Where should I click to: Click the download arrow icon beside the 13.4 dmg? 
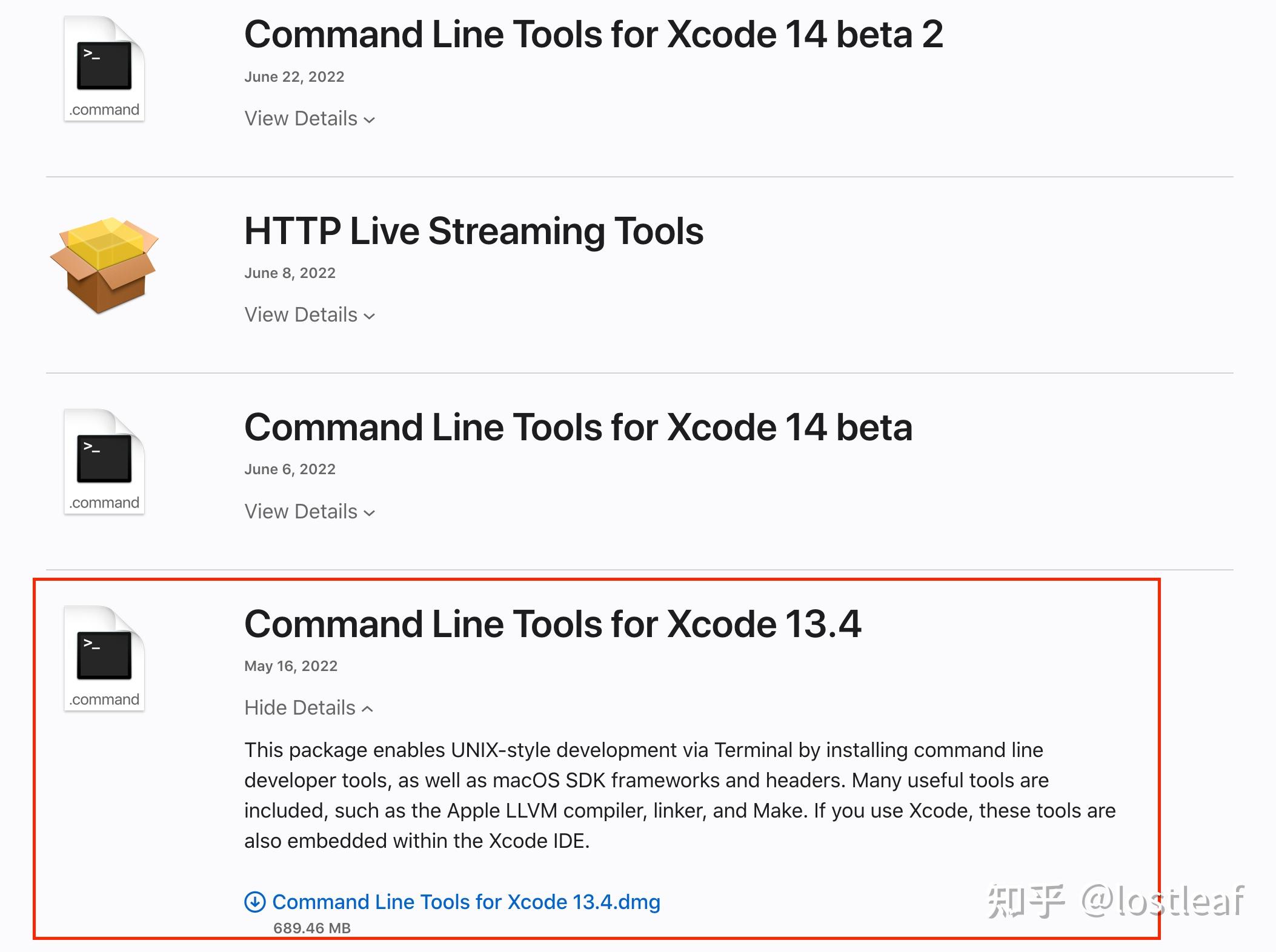(254, 902)
